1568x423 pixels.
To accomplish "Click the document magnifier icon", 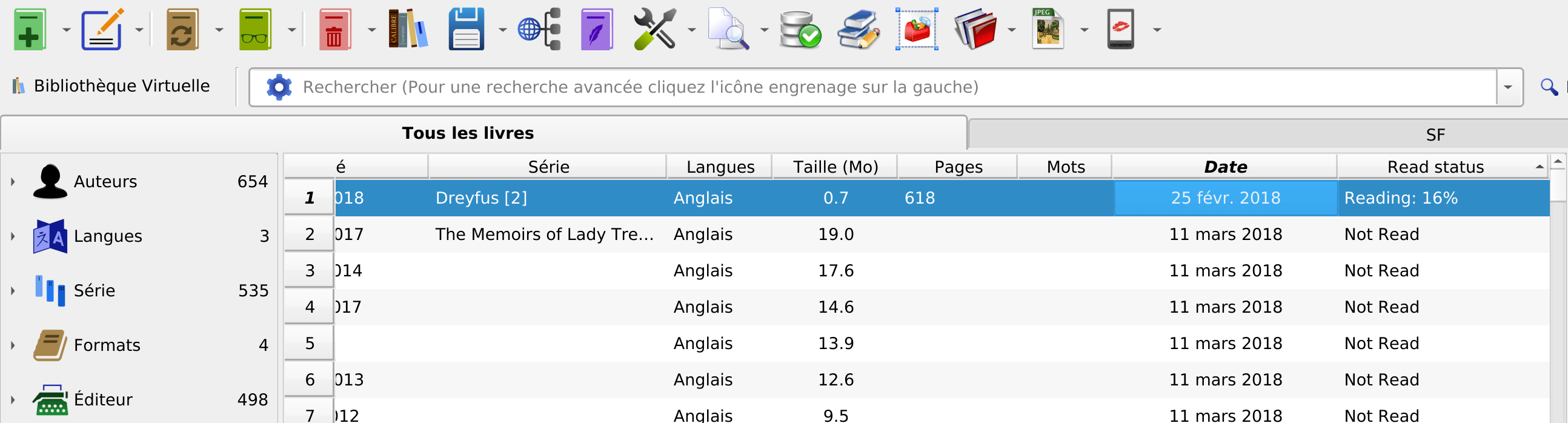I will click(728, 28).
